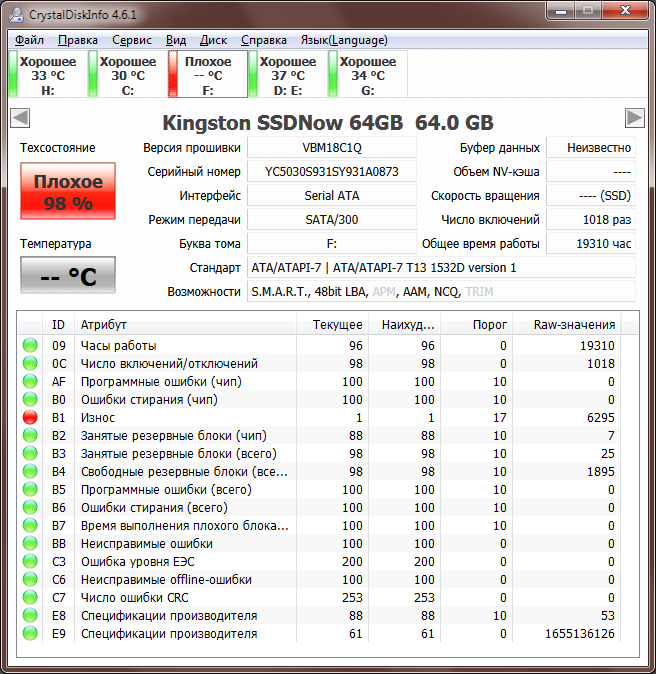
Task: Click the ID column header
Action: pos(58,325)
